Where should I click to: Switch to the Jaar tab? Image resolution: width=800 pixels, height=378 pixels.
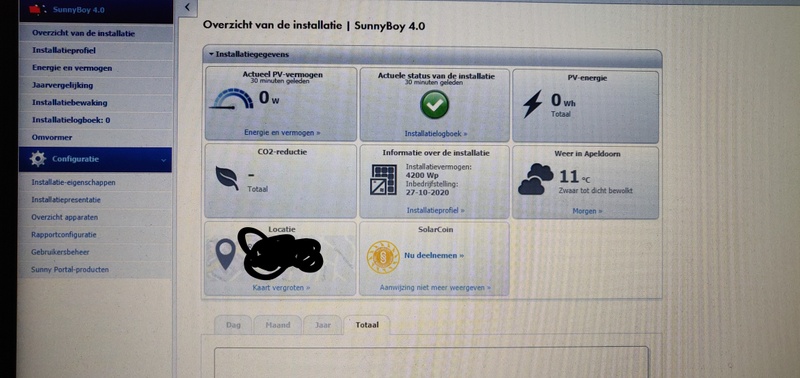click(x=322, y=325)
